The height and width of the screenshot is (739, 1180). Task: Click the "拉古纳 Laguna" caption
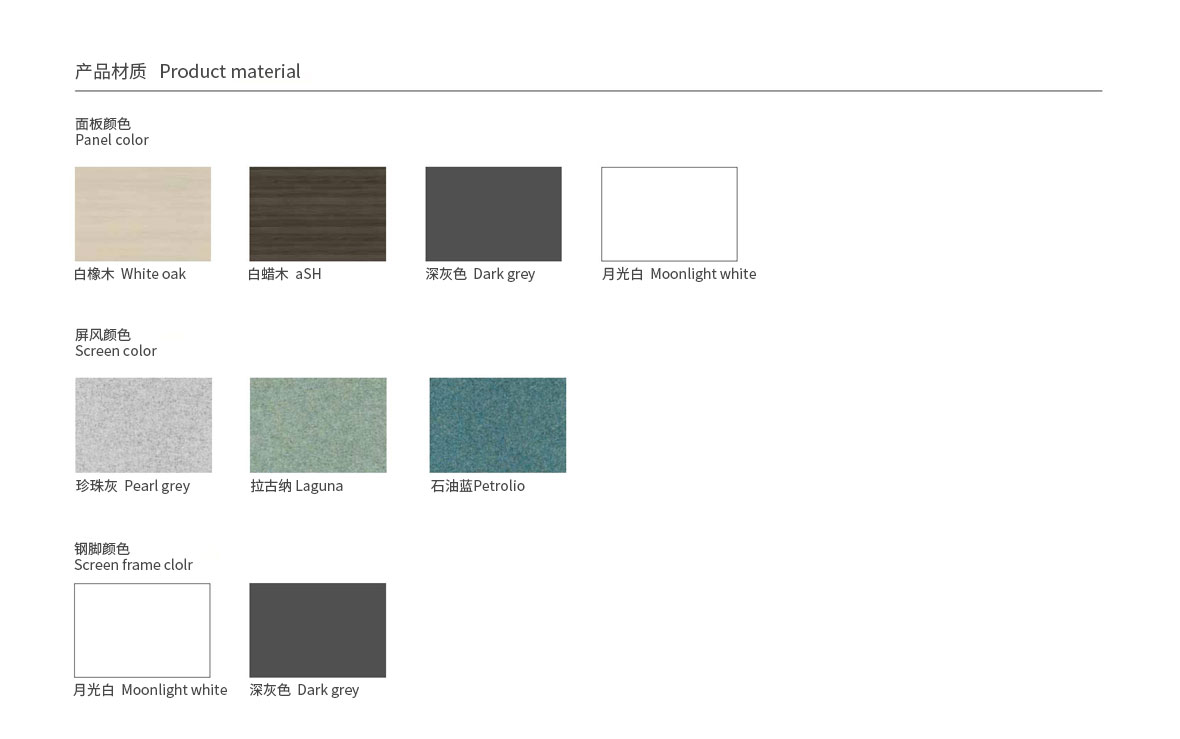point(297,486)
